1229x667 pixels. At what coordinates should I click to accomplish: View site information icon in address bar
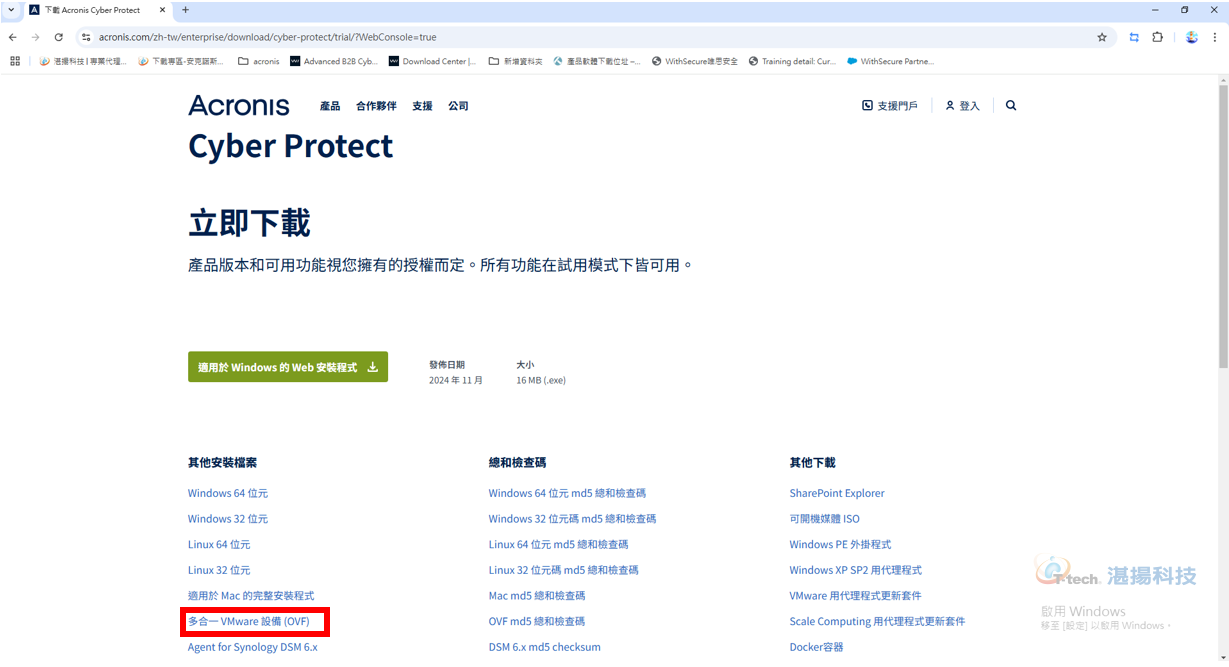86,37
